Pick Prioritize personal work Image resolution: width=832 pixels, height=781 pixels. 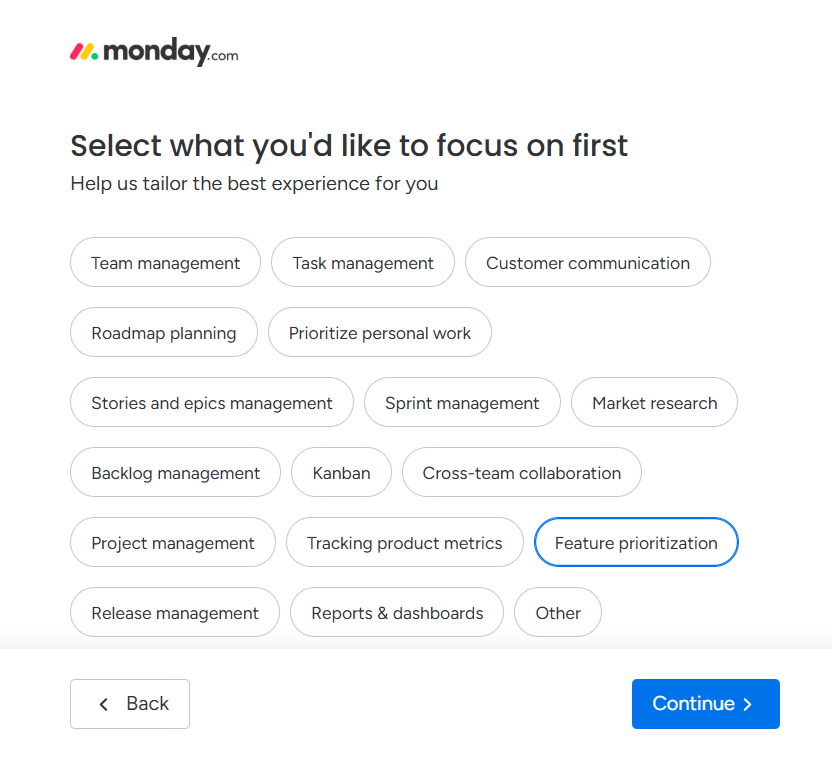click(x=379, y=332)
